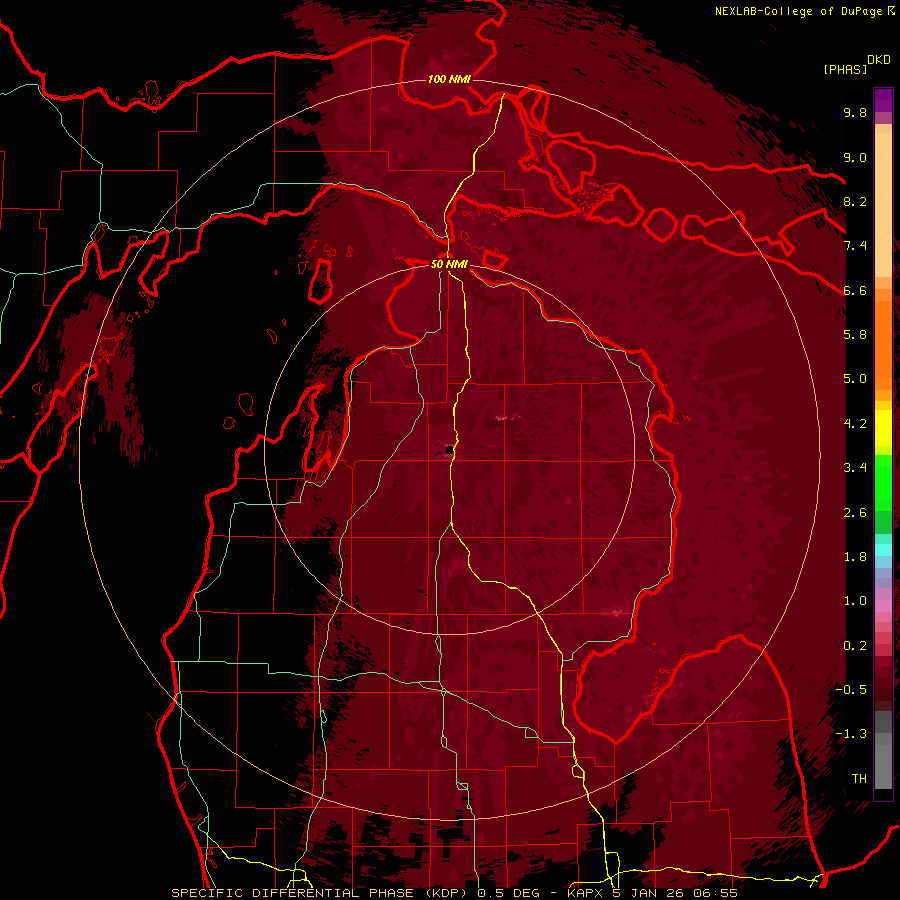This screenshot has height=900, width=900.
Task: Click the purple top swatch of color bar
Action: click(883, 100)
